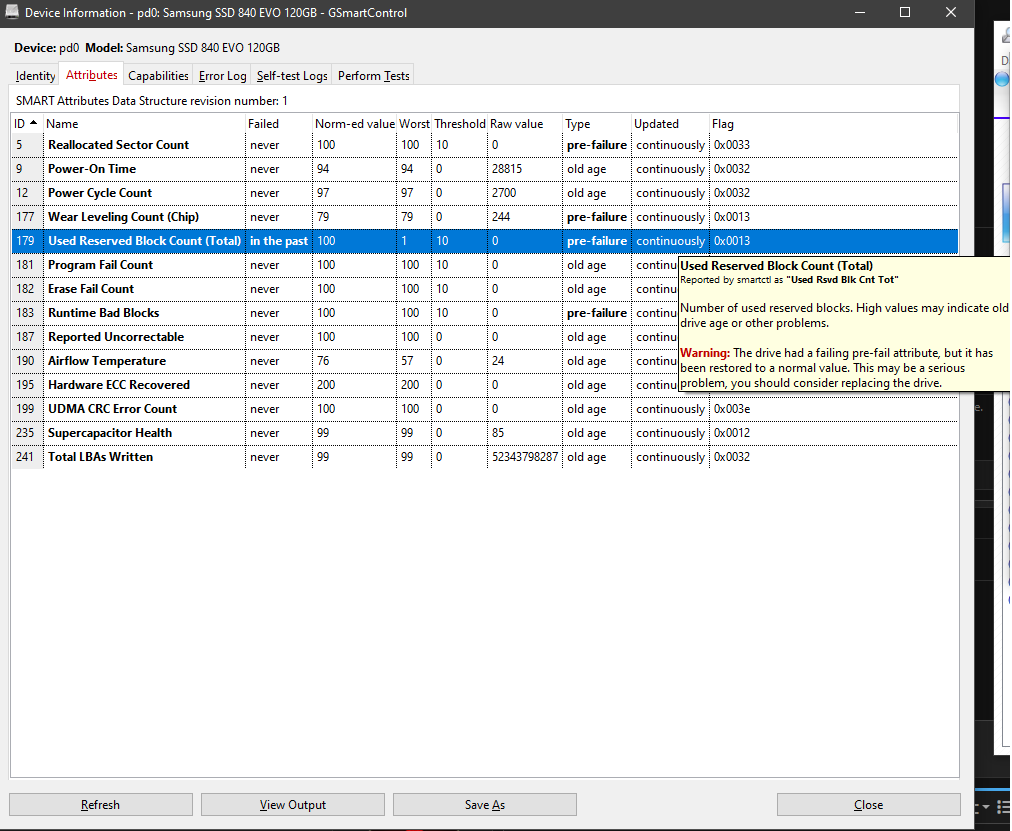The width and height of the screenshot is (1012, 831).
Task: Select the Power Cycle Count row
Action: (x=485, y=193)
